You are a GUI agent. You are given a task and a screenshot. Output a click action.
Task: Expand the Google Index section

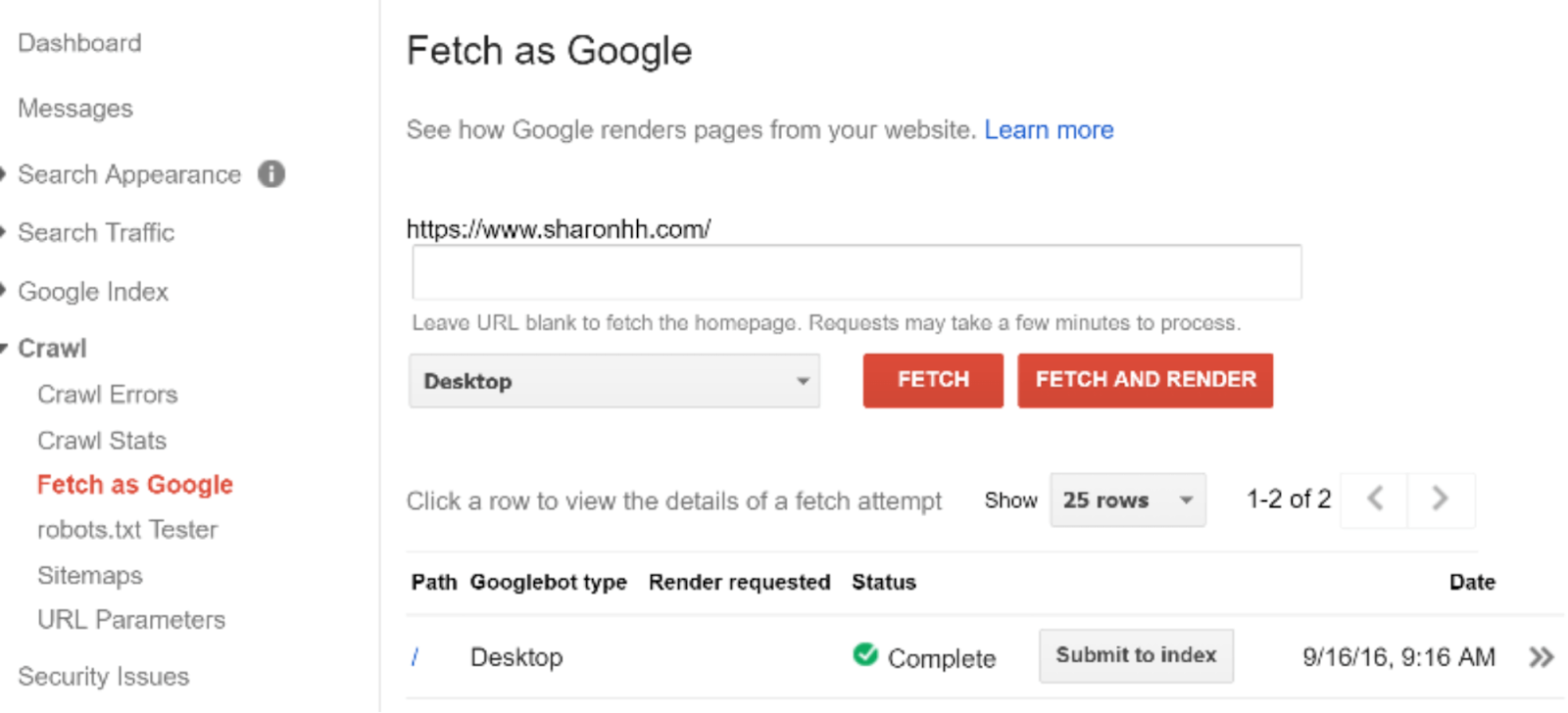click(3, 291)
